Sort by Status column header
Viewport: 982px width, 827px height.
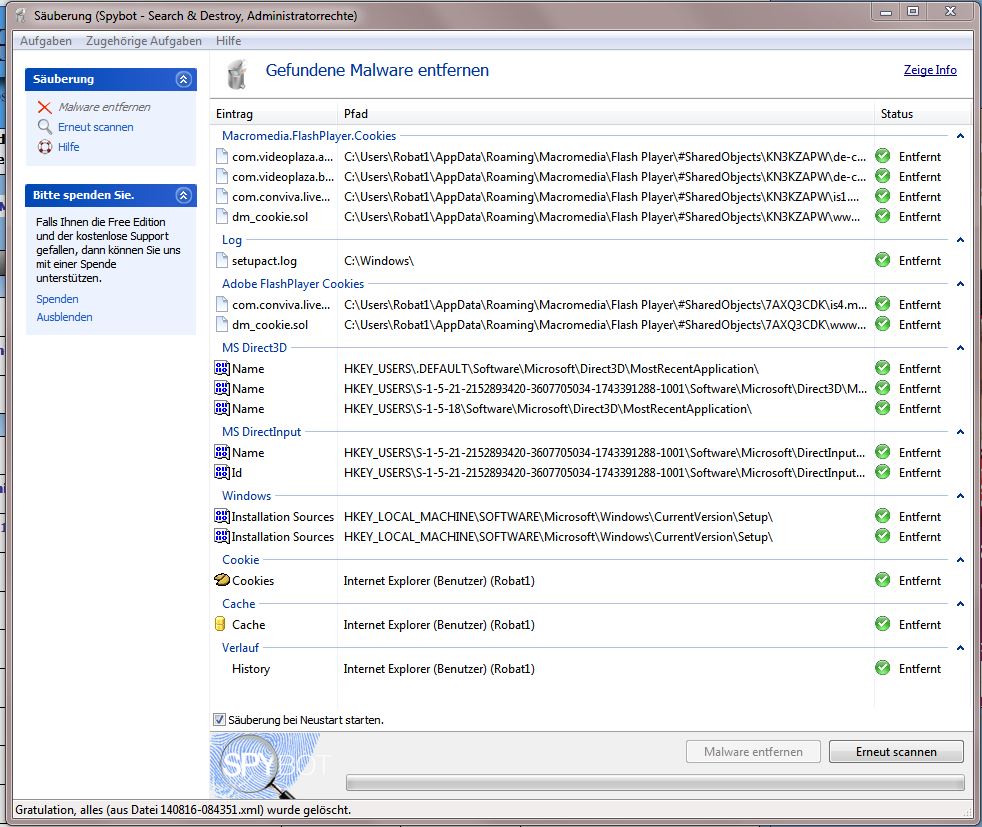(x=922, y=114)
